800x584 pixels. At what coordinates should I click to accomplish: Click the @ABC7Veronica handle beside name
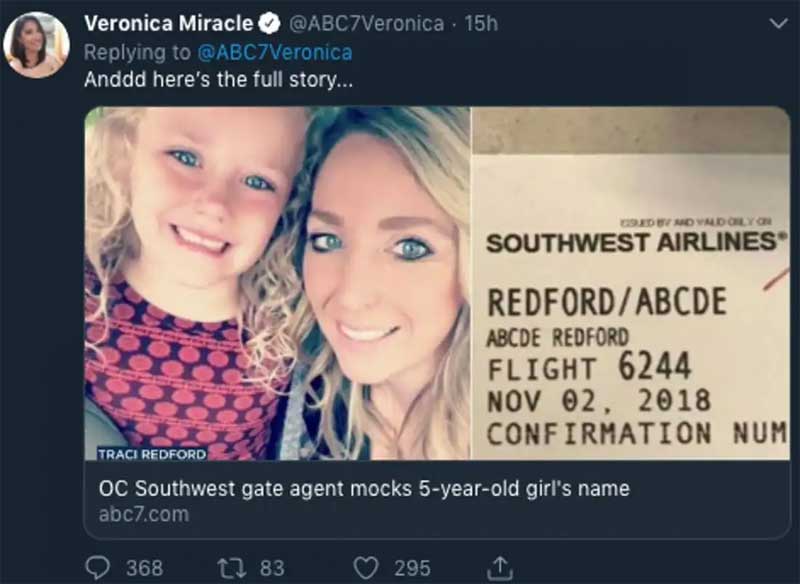pos(366,23)
